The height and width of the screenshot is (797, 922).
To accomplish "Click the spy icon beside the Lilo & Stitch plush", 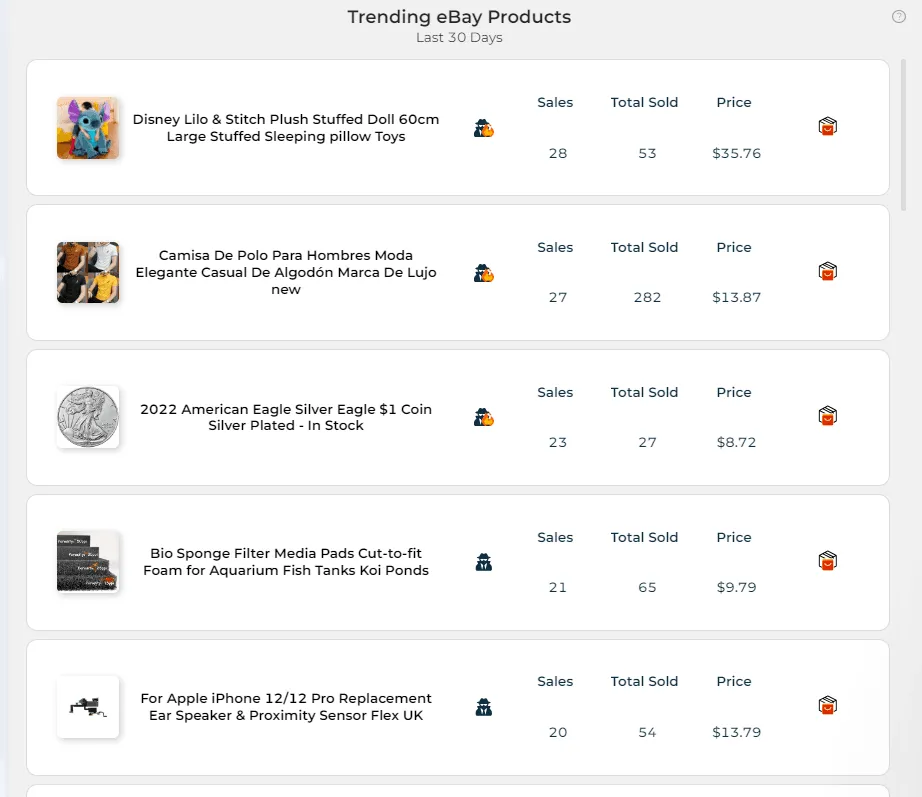I will pos(483,127).
